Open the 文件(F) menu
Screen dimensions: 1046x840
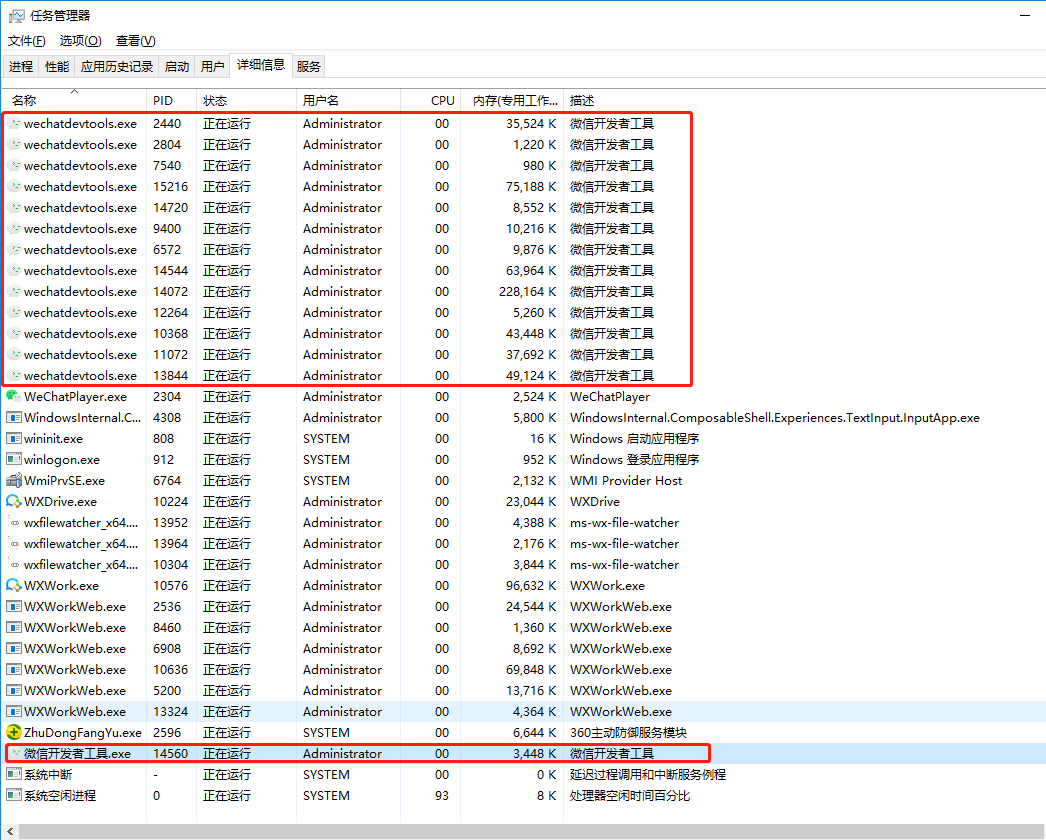pyautogui.click(x=27, y=41)
